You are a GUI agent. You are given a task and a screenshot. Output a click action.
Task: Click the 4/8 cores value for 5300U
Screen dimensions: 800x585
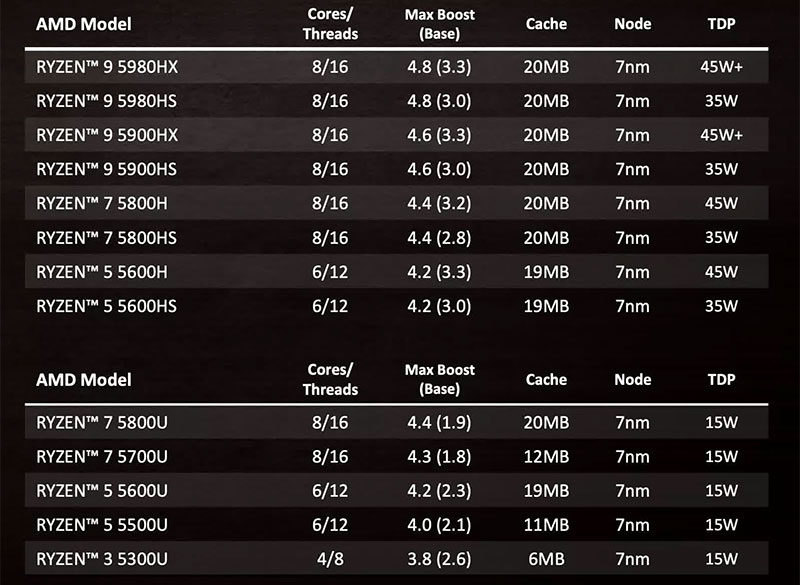pos(330,559)
